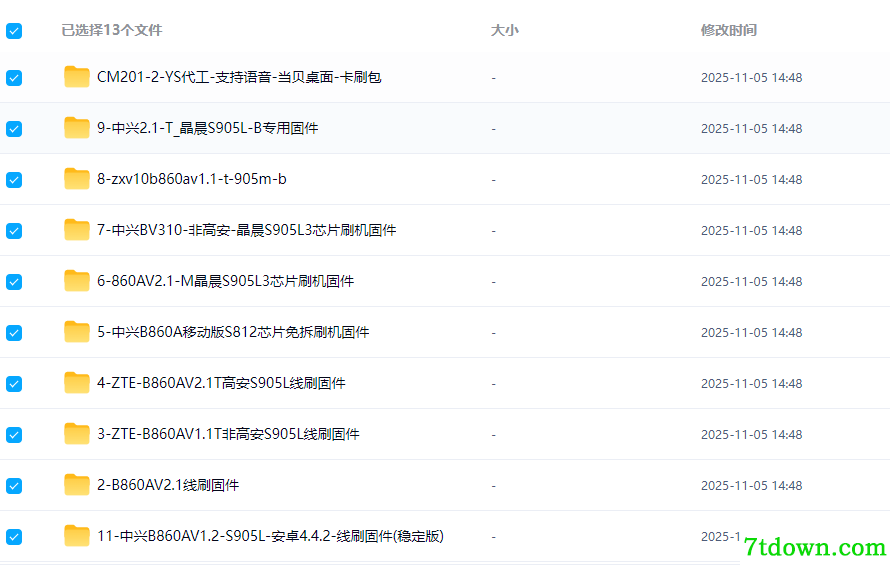
Task: Uncheck the 5-中兴B860A移动版 folder checkbox
Action: (14, 333)
